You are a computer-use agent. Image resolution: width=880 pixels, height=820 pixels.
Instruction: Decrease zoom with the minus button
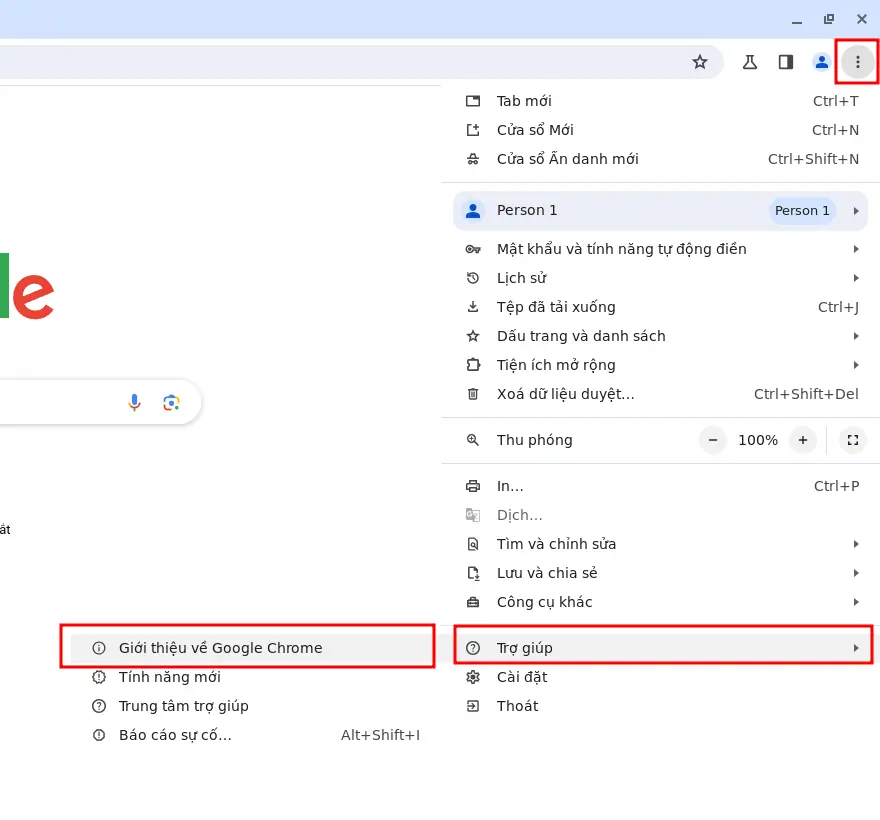coord(713,440)
